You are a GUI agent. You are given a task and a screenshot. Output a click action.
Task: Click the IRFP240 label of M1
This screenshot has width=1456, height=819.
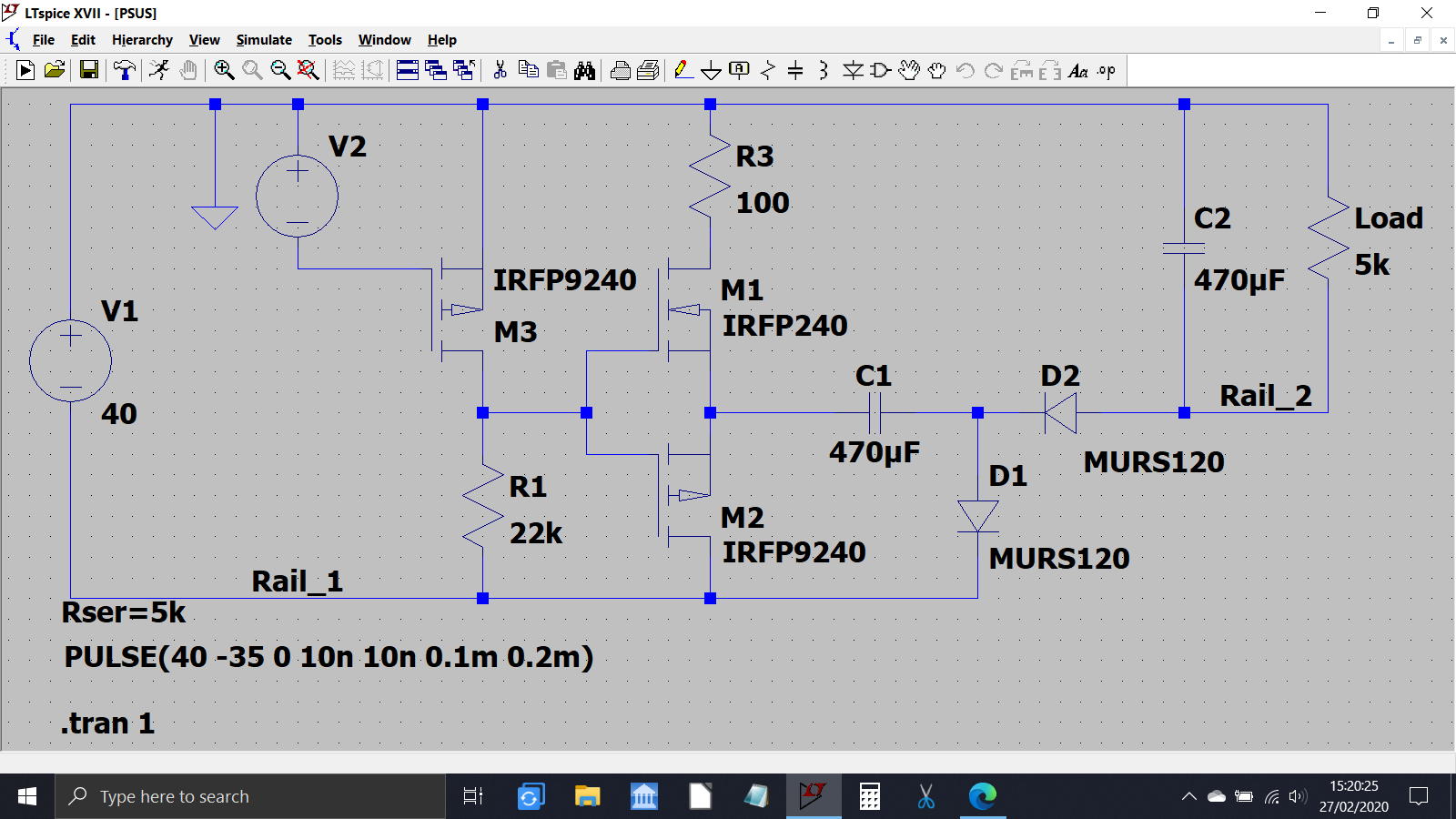coord(785,326)
